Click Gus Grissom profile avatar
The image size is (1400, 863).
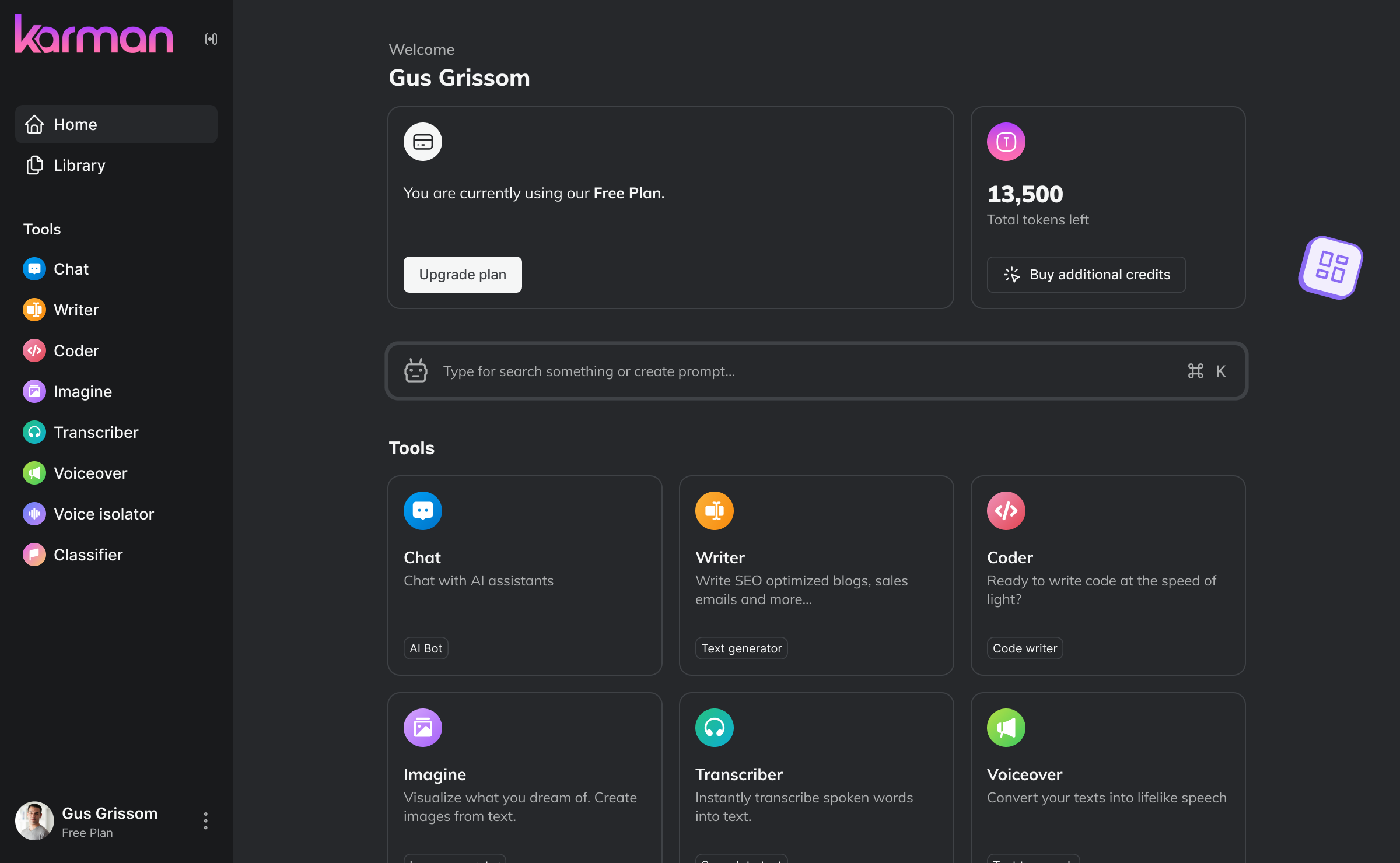coord(34,820)
